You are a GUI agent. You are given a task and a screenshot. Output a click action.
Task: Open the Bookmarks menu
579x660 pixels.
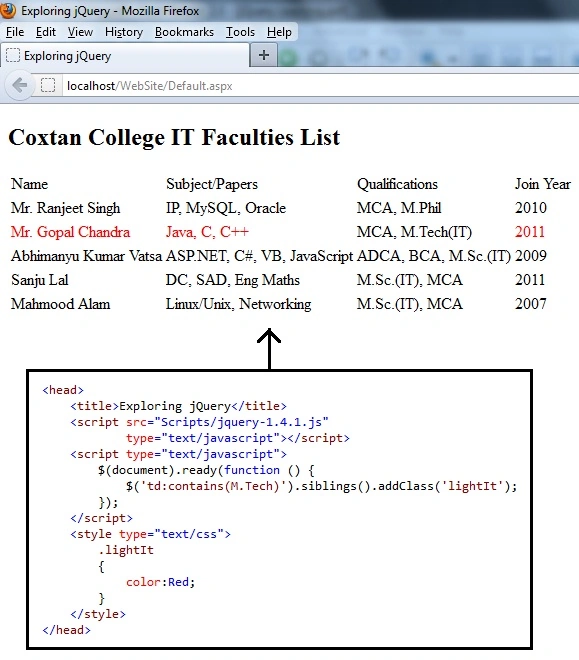(x=184, y=32)
